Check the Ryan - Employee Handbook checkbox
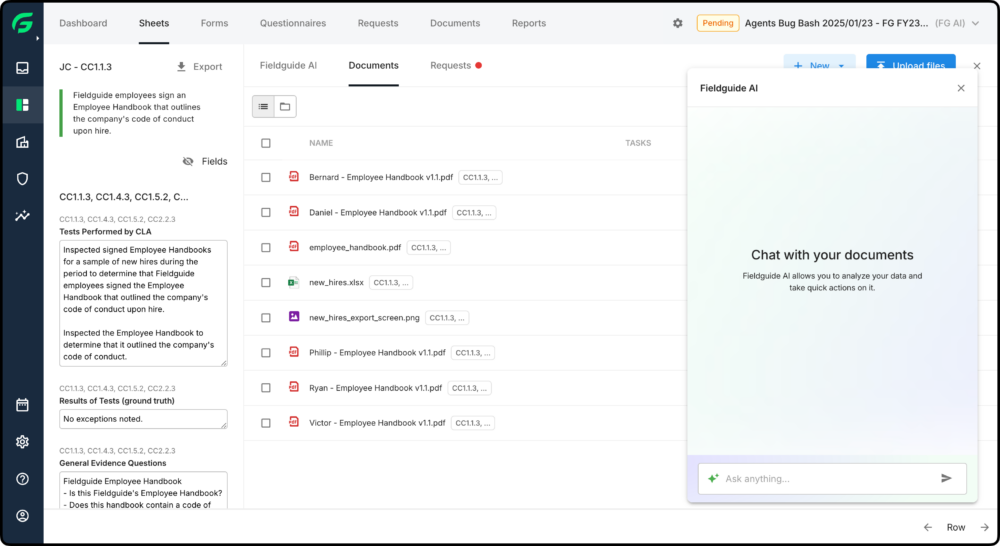The height and width of the screenshot is (546, 1000). coord(266,388)
